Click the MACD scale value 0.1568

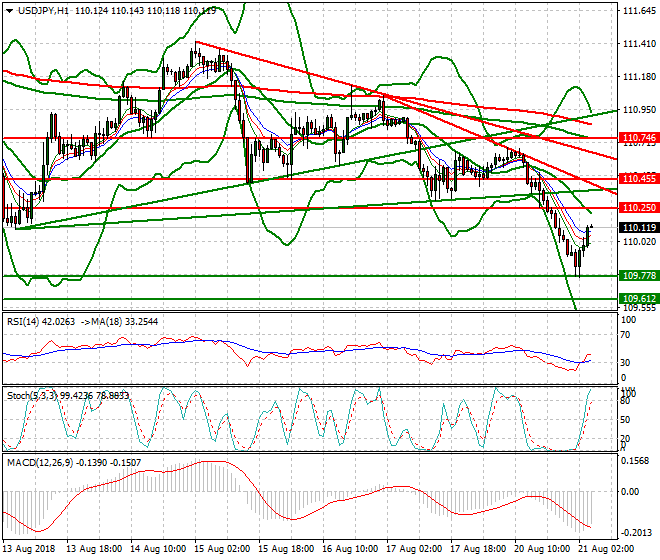tap(635, 461)
